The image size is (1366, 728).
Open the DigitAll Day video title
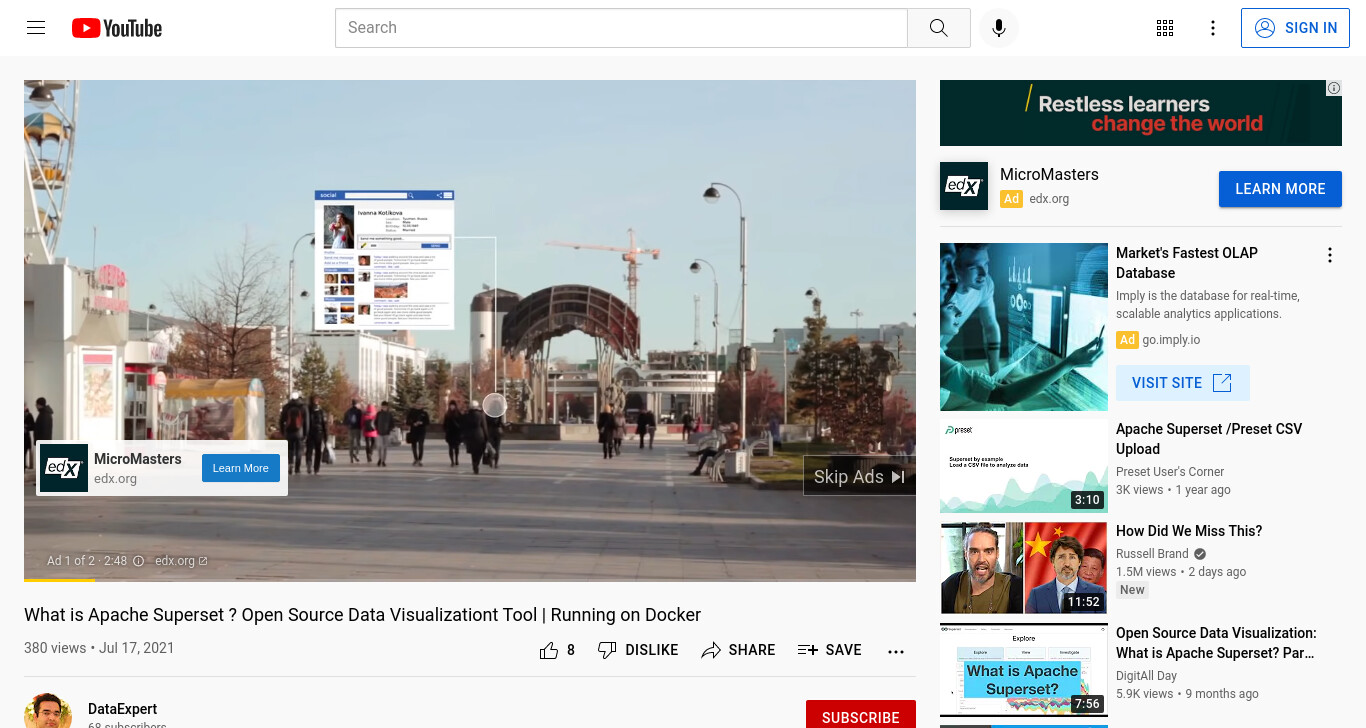click(1216, 643)
